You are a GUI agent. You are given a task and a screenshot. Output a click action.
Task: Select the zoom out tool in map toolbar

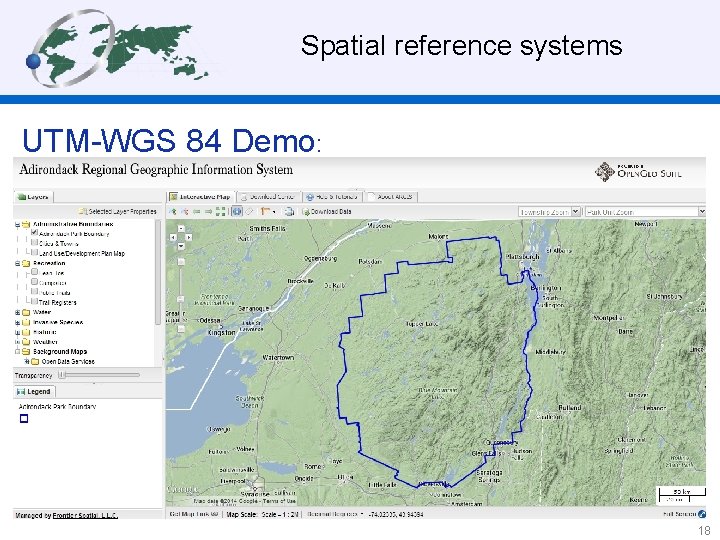coord(185,211)
